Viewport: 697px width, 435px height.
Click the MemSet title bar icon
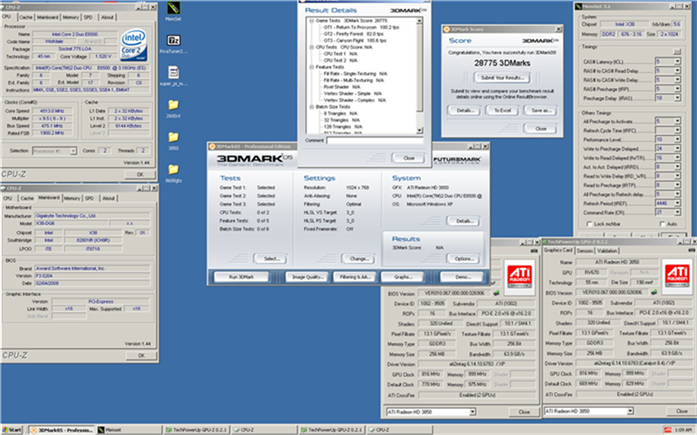point(578,7)
